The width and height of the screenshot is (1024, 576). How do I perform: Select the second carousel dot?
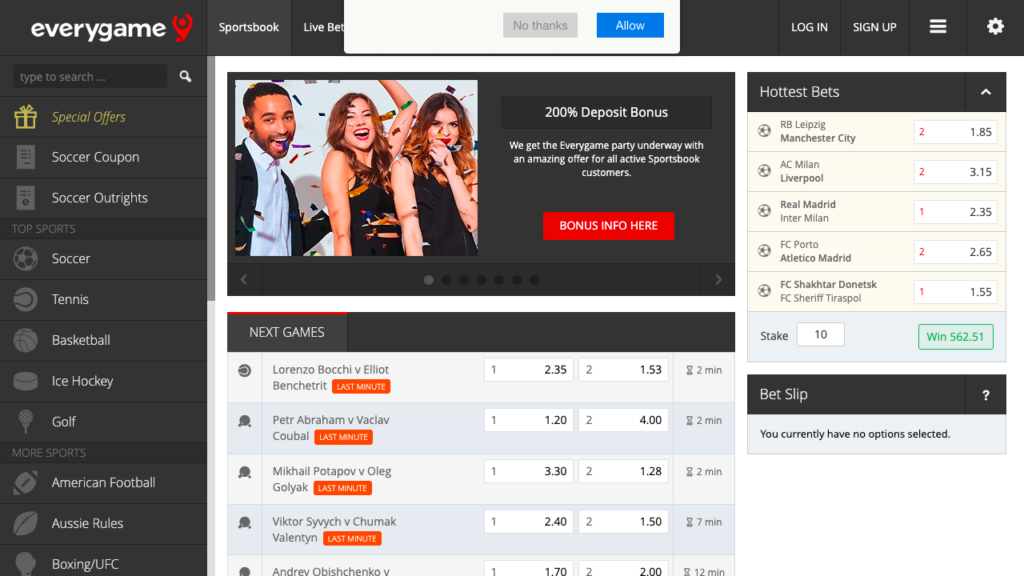(446, 280)
